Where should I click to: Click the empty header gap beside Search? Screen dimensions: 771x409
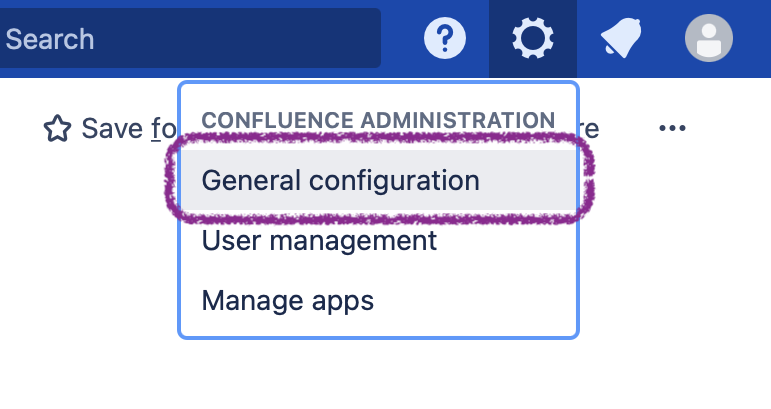coord(401,39)
